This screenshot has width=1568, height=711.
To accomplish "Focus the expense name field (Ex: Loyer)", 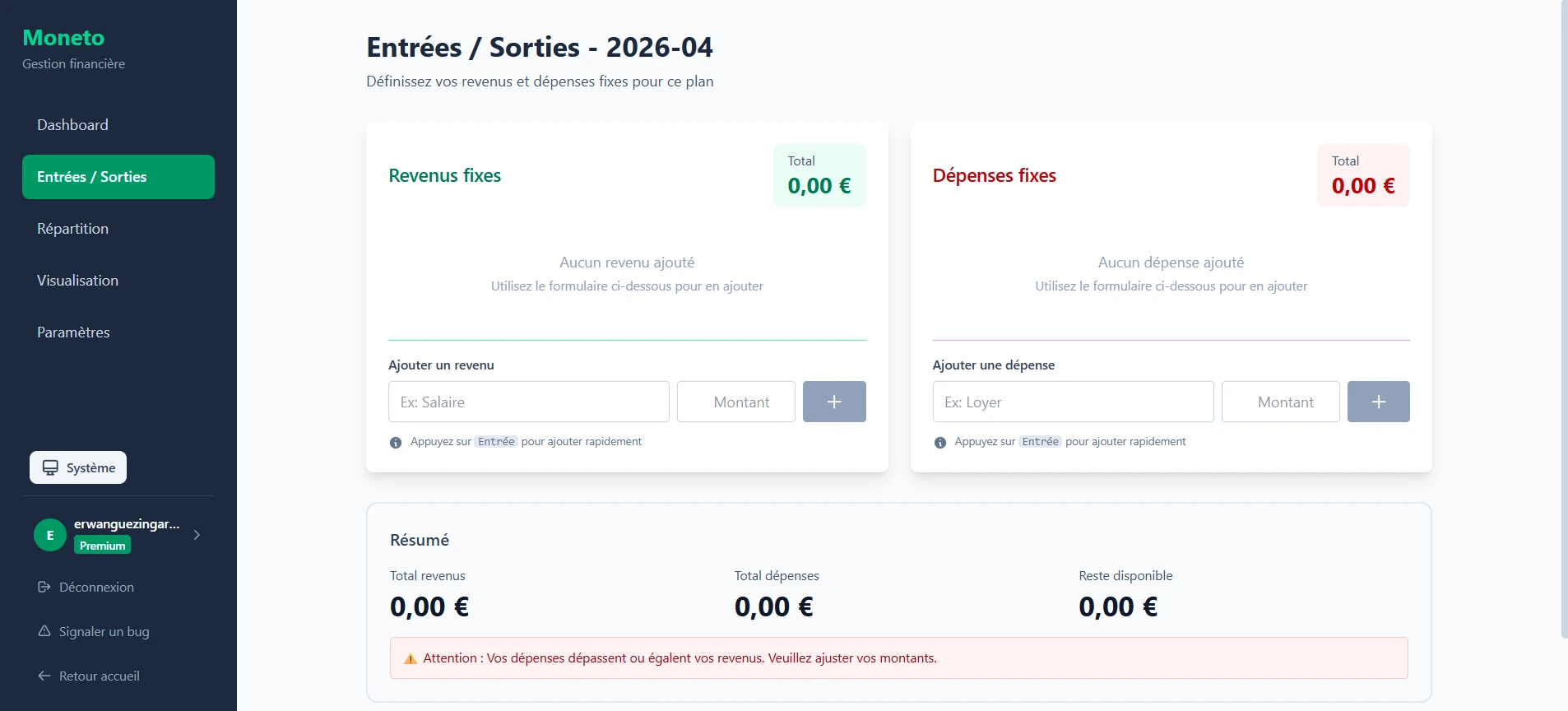I will pyautogui.click(x=1073, y=402).
